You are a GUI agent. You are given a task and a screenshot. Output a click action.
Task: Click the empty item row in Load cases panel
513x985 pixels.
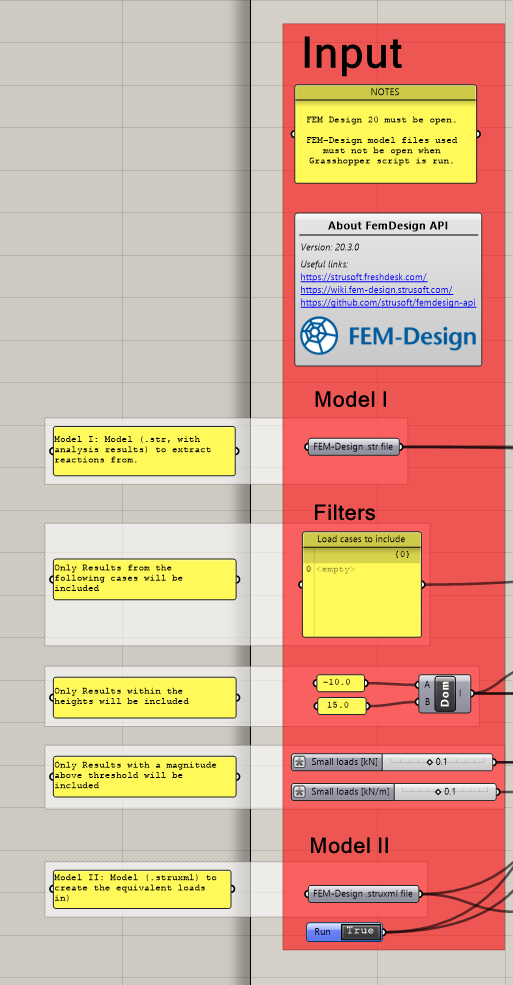tap(362, 569)
